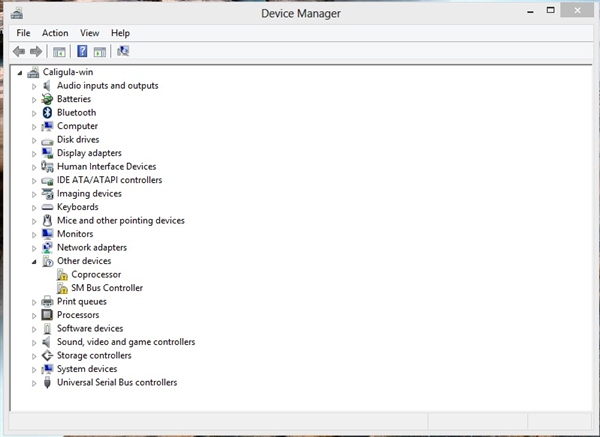
Task: Select the Batteries label
Action: pyautogui.click(x=74, y=99)
